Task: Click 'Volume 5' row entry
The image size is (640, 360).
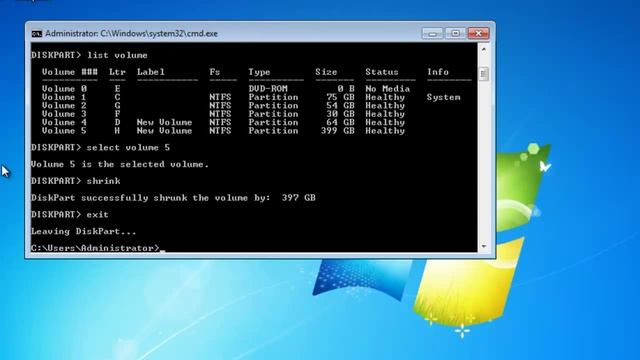Action: [x=64, y=131]
